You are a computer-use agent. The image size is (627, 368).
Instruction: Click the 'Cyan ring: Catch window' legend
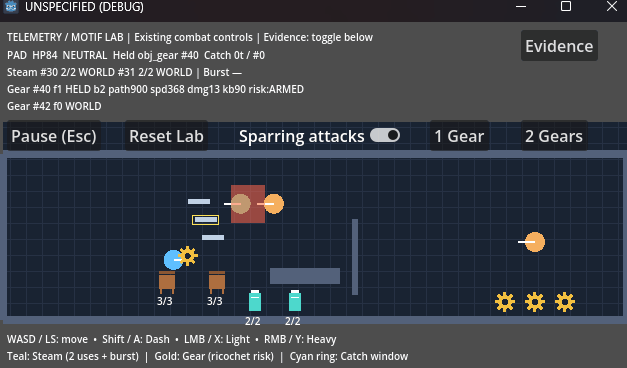point(349,356)
